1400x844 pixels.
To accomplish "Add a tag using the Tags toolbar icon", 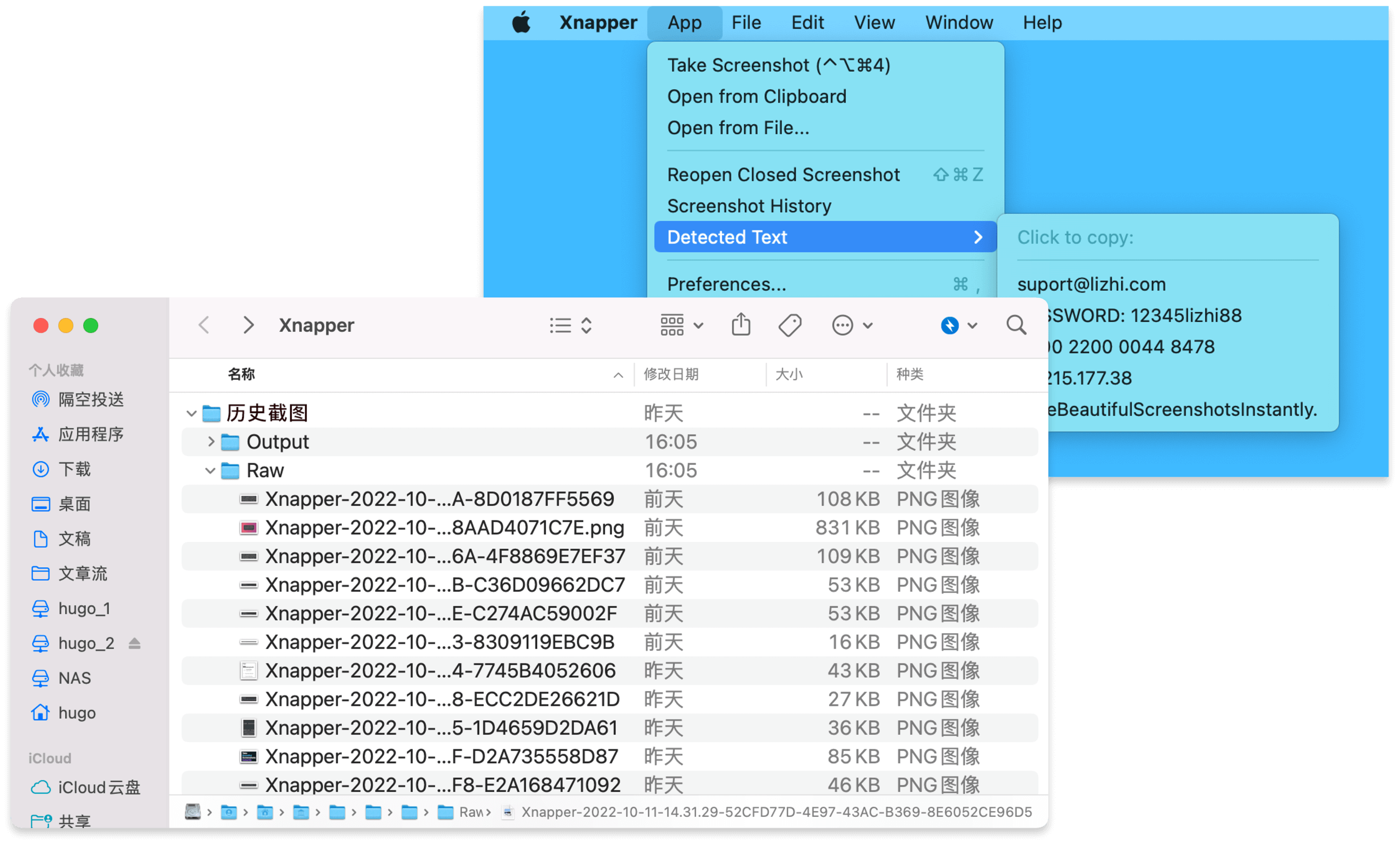I will [x=790, y=325].
